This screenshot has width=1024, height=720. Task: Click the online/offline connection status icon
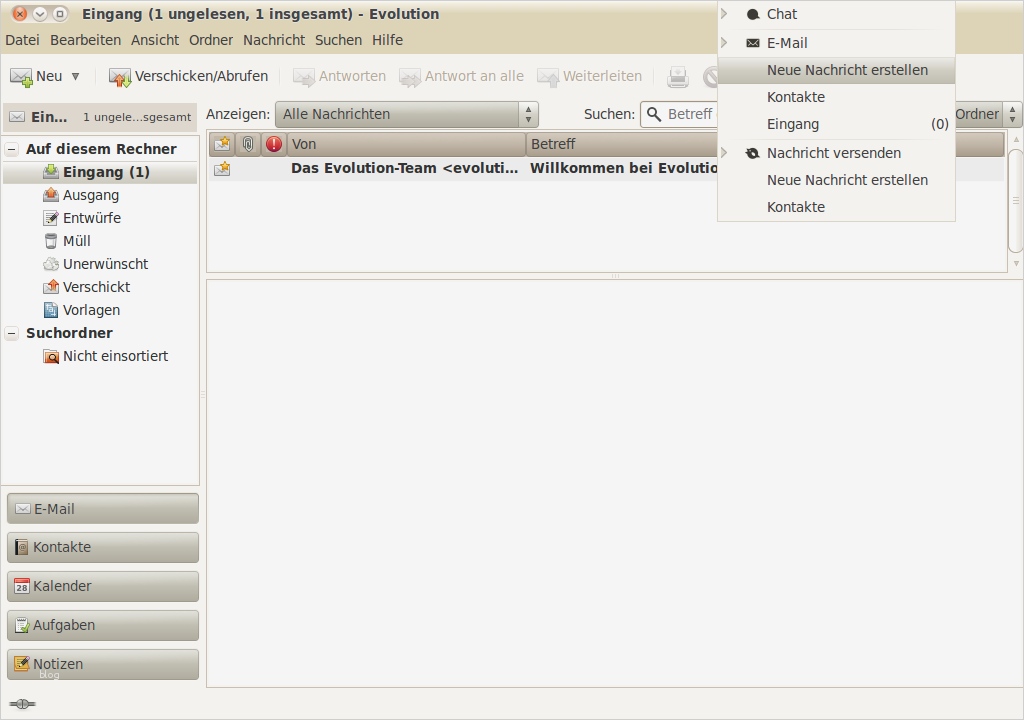tap(22, 704)
